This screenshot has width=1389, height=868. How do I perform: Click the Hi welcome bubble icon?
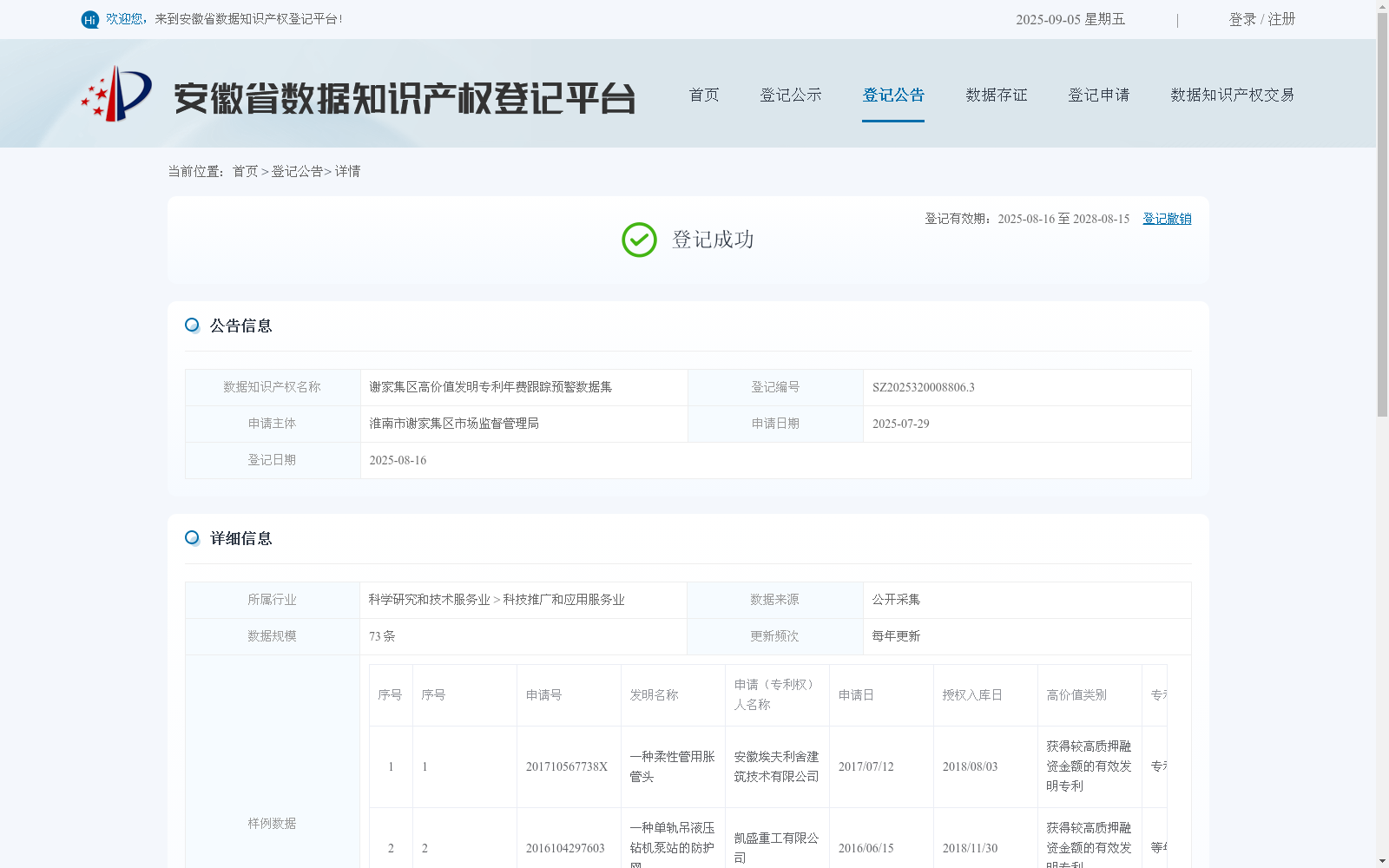[x=90, y=19]
